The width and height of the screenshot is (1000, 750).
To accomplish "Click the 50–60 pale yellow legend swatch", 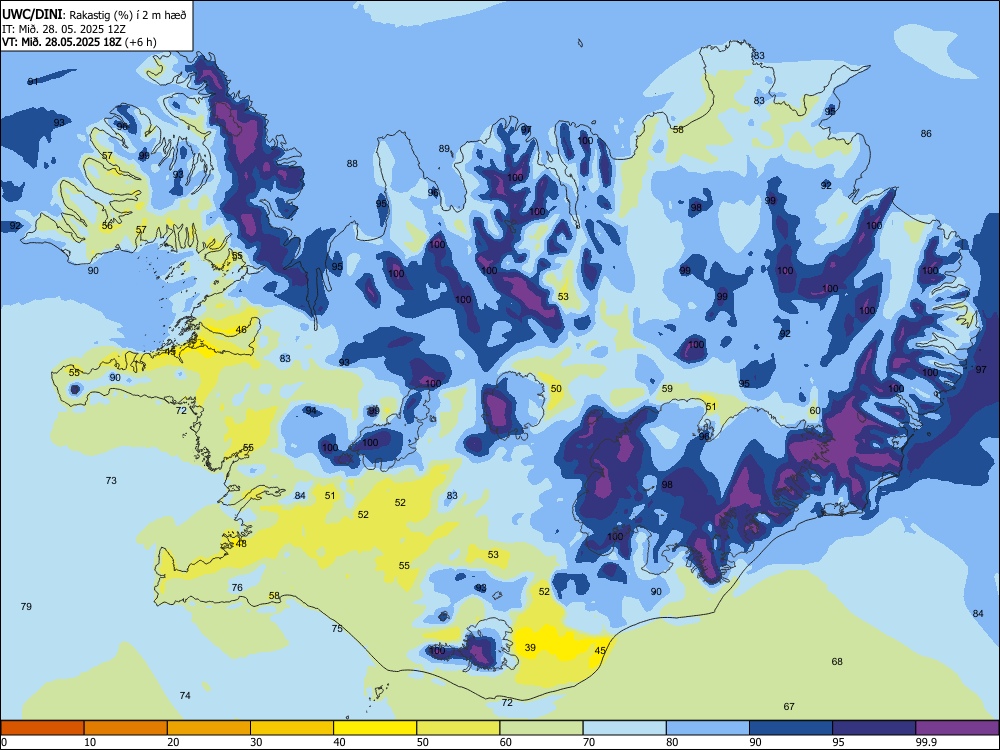I will click(x=458, y=728).
